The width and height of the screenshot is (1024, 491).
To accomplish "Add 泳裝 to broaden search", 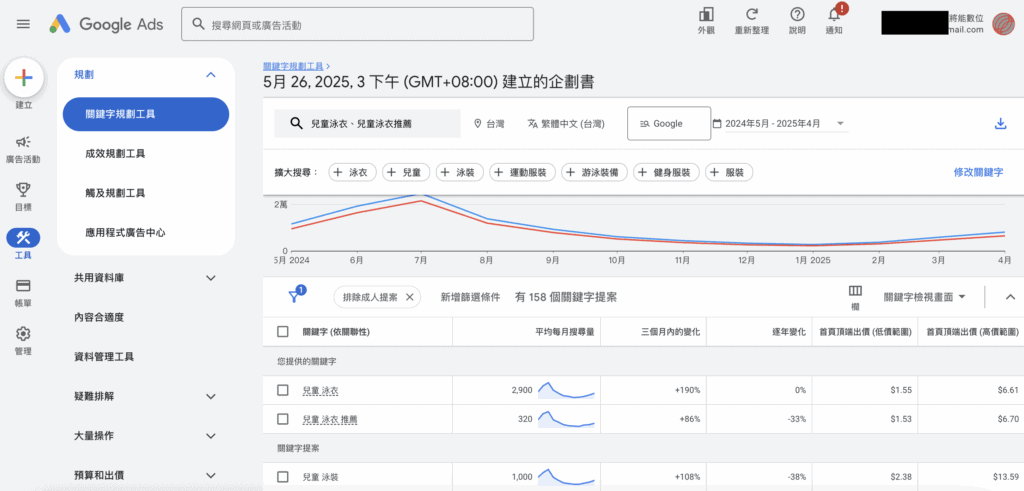I will coord(460,172).
